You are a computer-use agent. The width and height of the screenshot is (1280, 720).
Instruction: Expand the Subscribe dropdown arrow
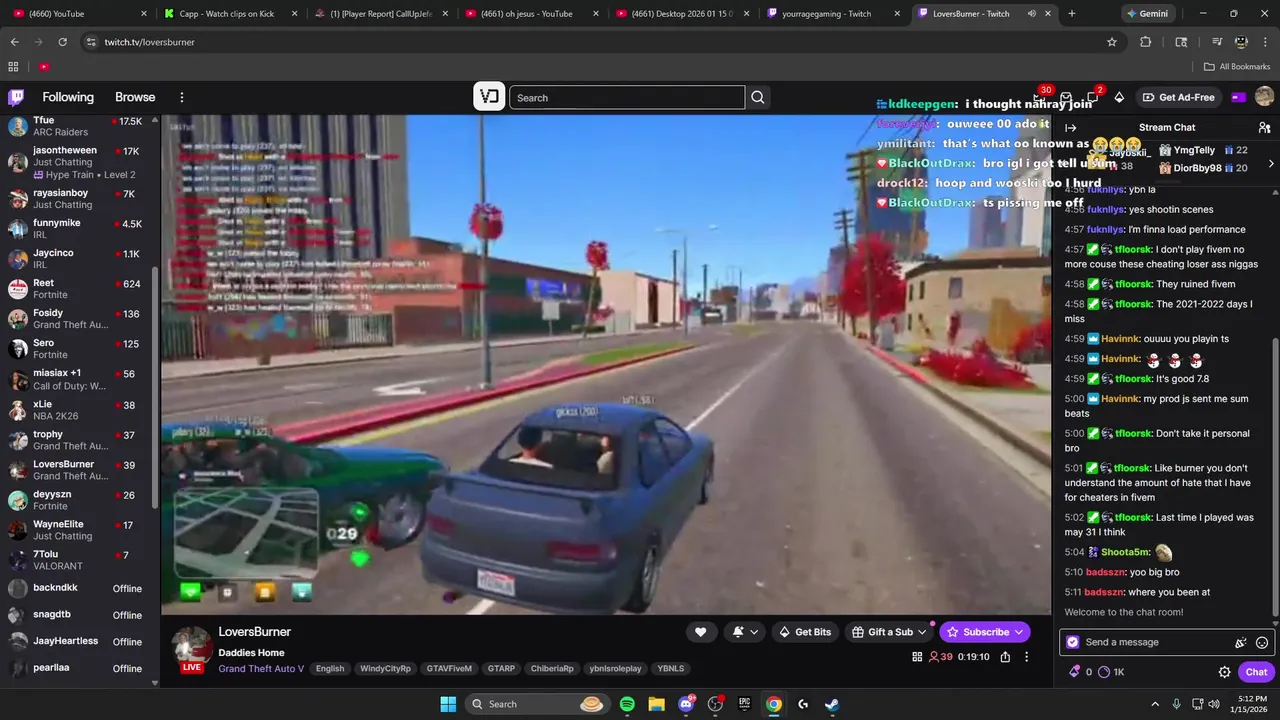point(1019,632)
